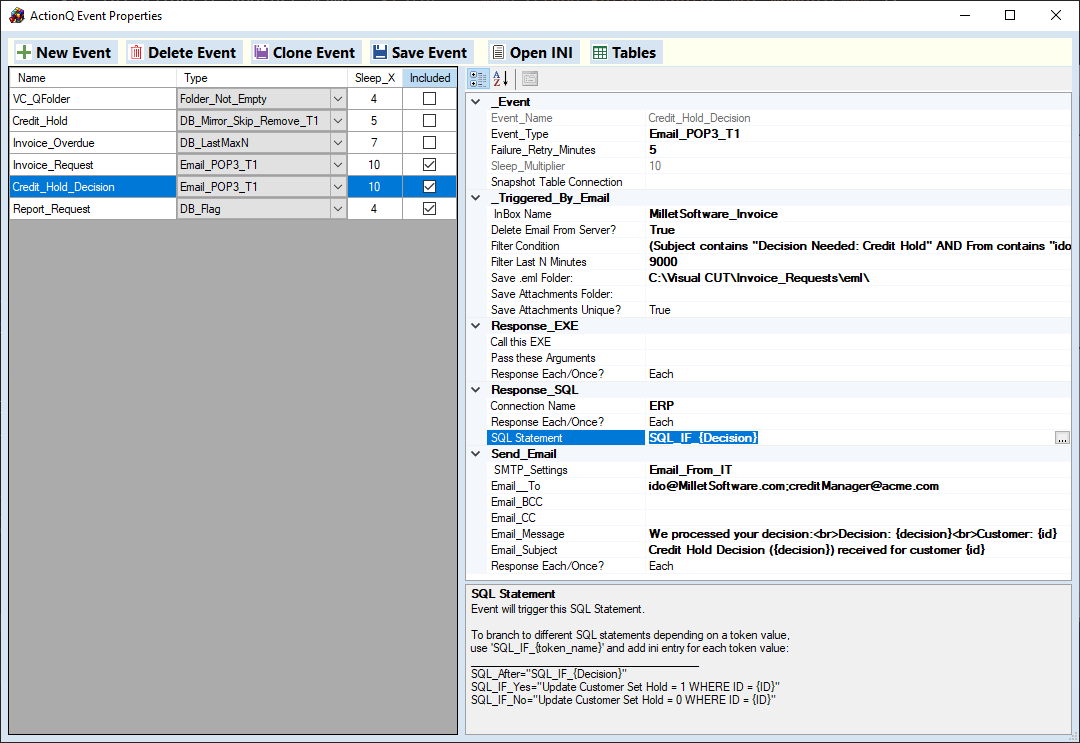This screenshot has height=743, width=1080.
Task: Uncheck Included for Credit_Hold_Decision
Action: 429,187
